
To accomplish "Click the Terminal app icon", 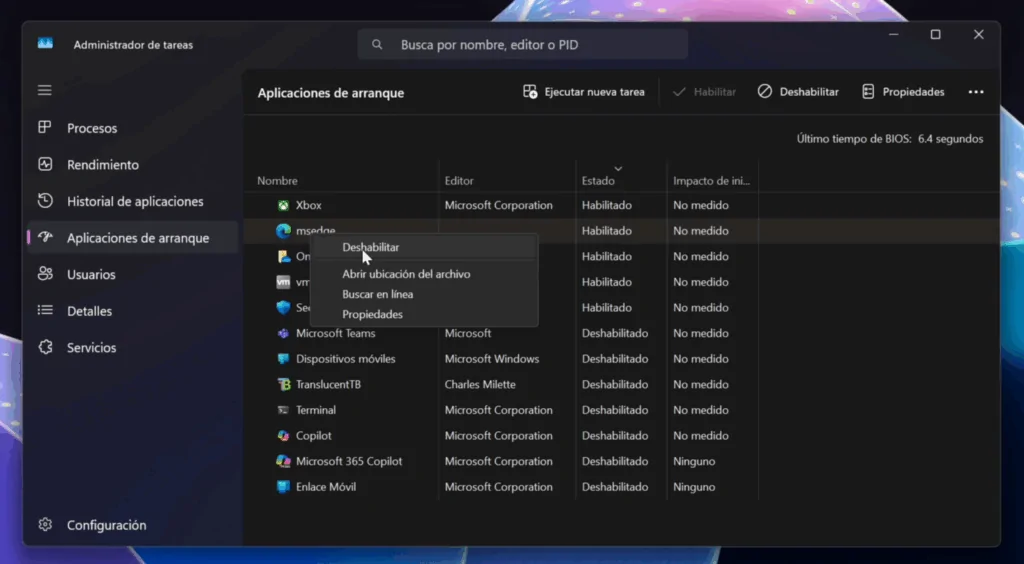I will pos(283,410).
